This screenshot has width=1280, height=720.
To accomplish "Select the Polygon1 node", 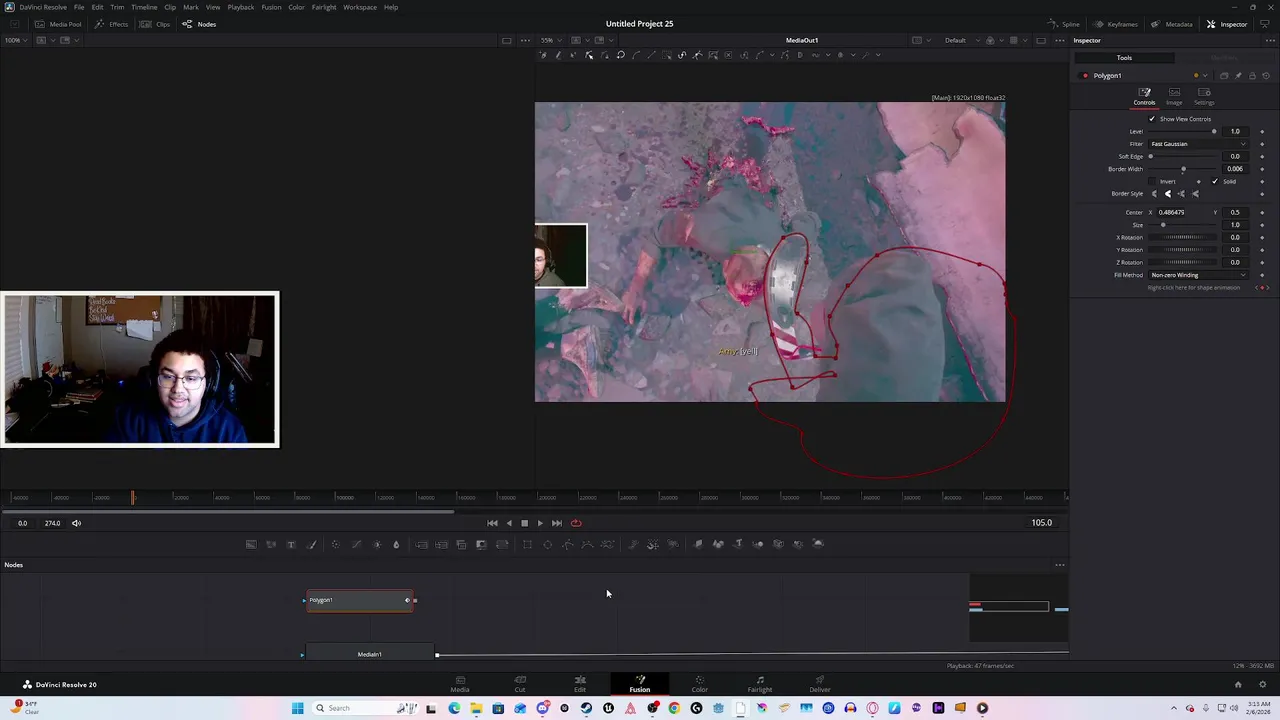I will click(x=358, y=600).
